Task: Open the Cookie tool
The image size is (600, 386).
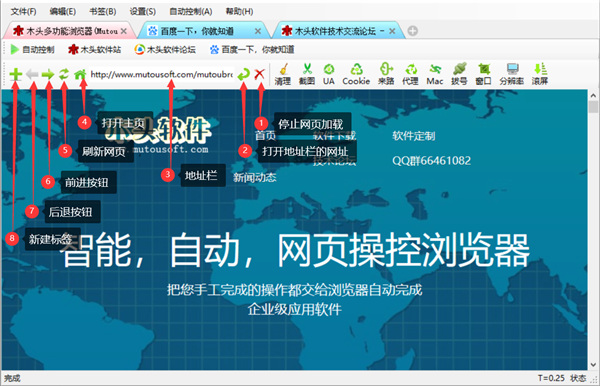Action: 356,74
